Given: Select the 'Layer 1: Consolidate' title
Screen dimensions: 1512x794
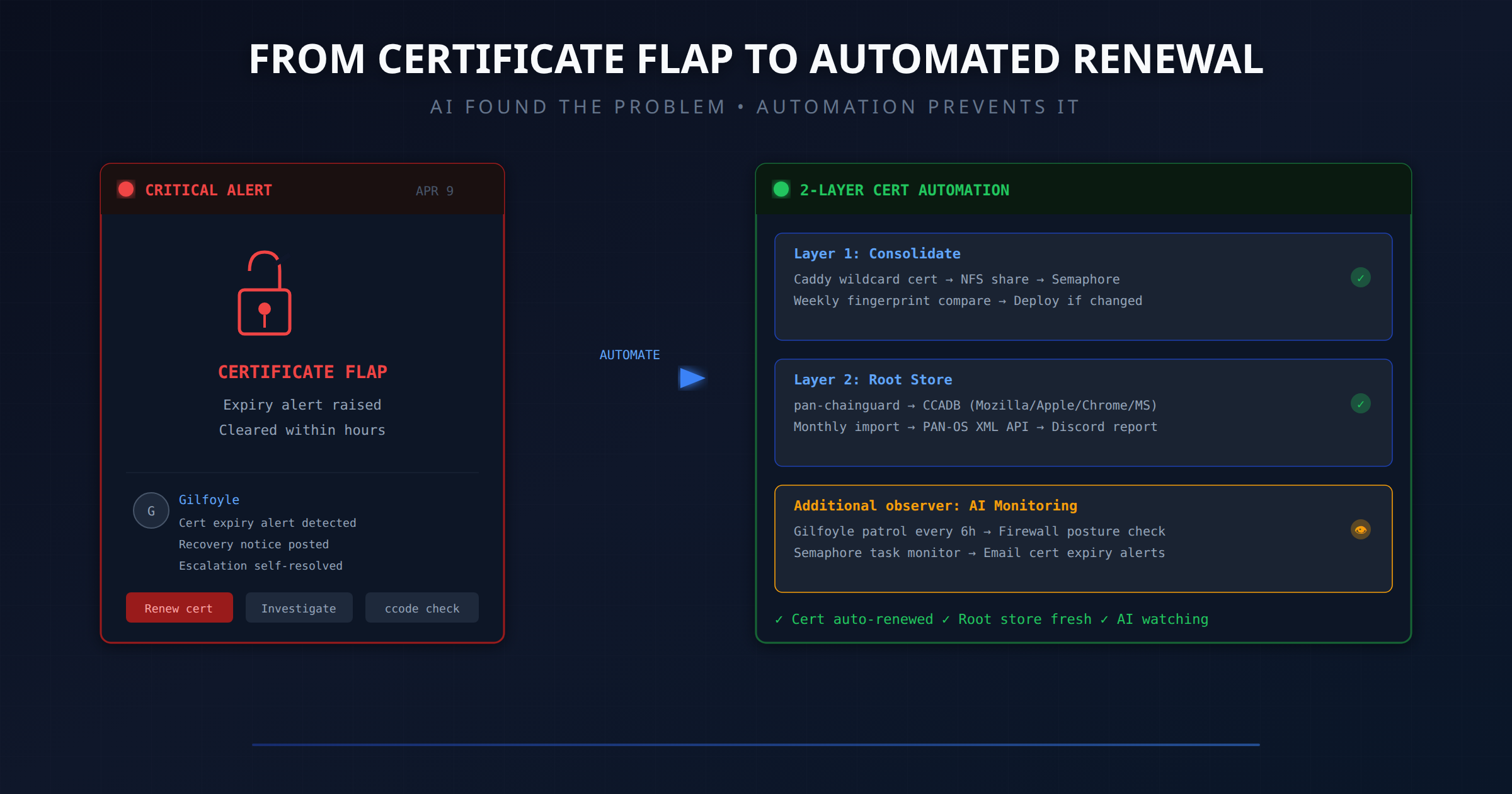Looking at the screenshot, I should pyautogui.click(x=877, y=253).
